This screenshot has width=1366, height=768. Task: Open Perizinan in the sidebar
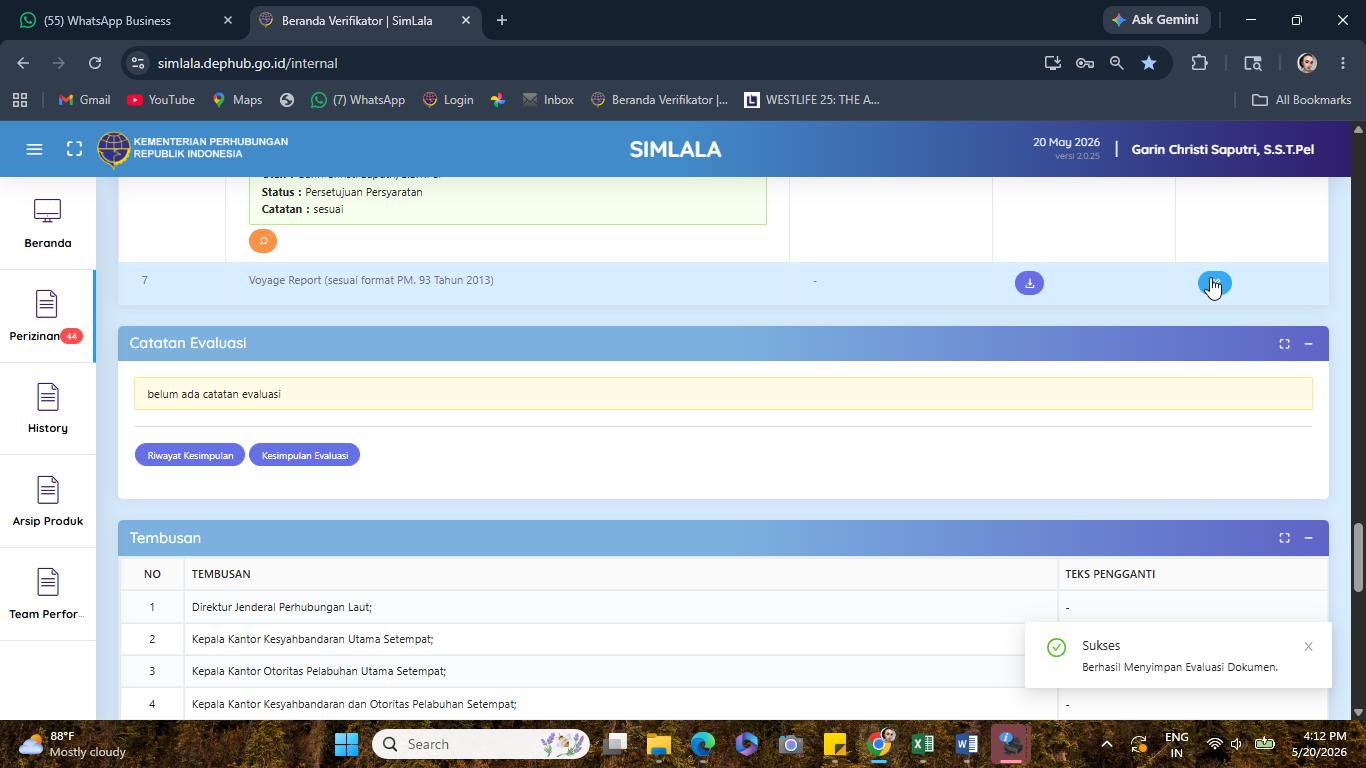48,317
